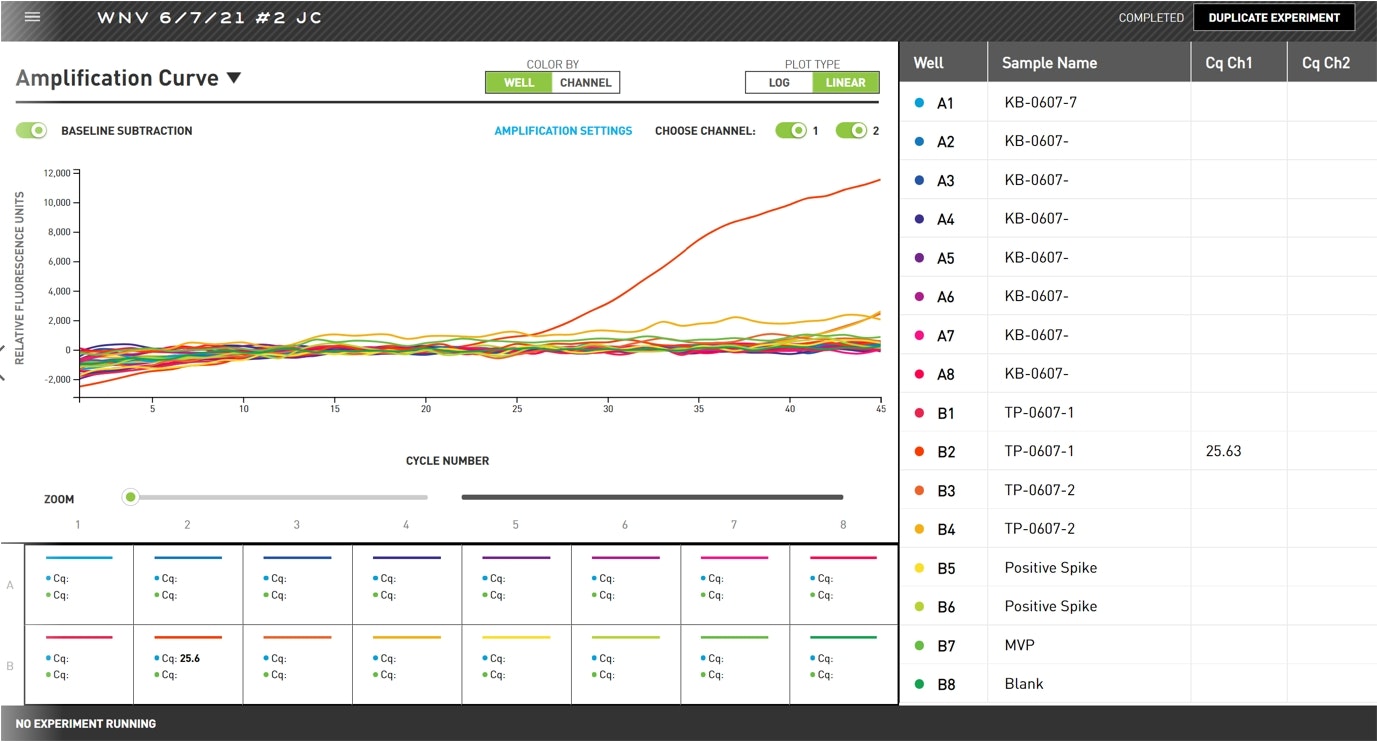Sort table by Sample Name column header
The image size is (1377, 742).
1049,63
